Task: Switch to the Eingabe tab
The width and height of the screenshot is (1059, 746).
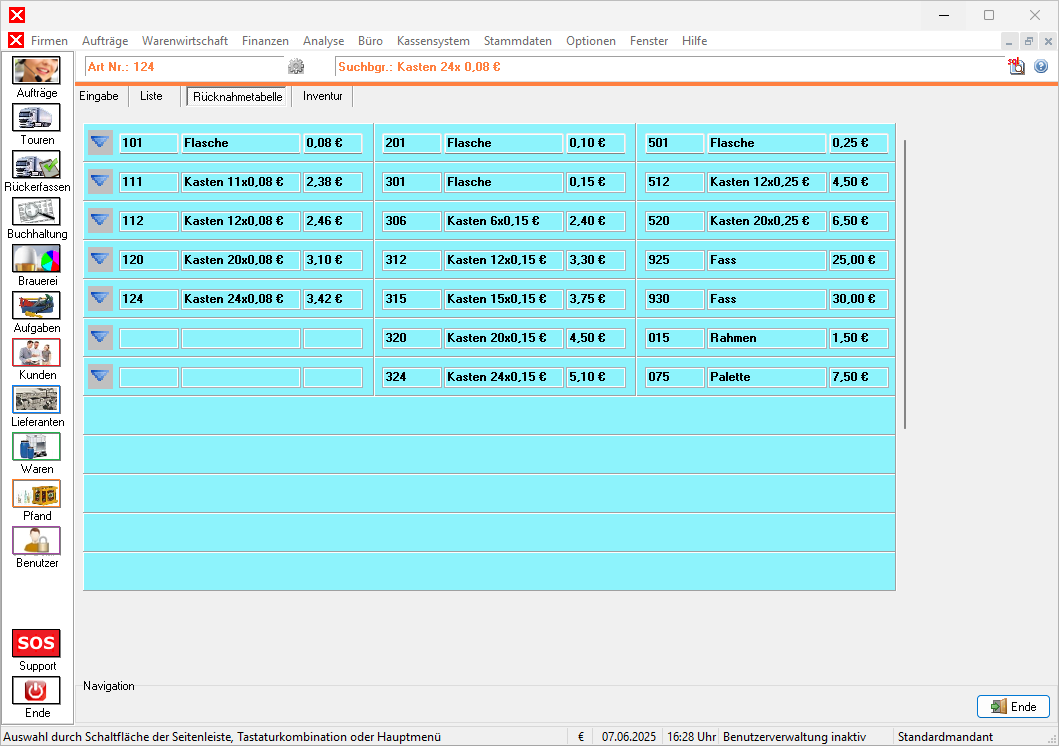Action: click(99, 97)
